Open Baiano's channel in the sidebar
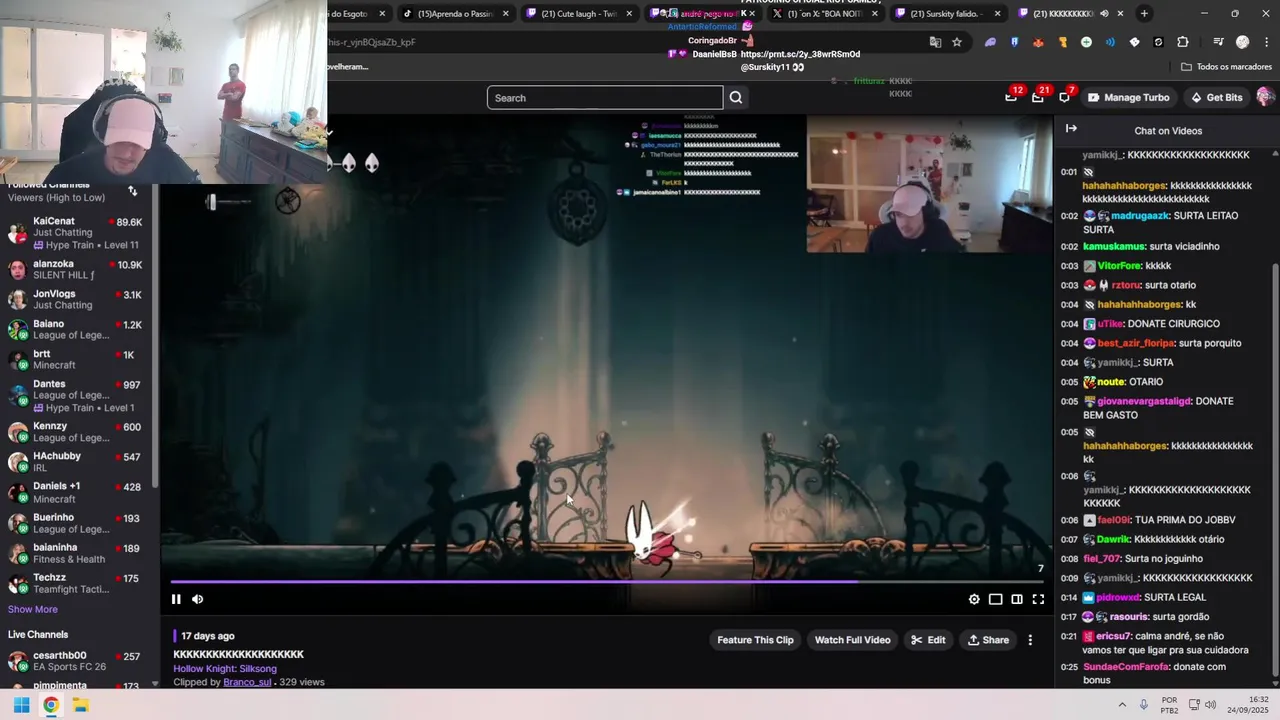The image size is (1280, 720). pyautogui.click(x=76, y=329)
